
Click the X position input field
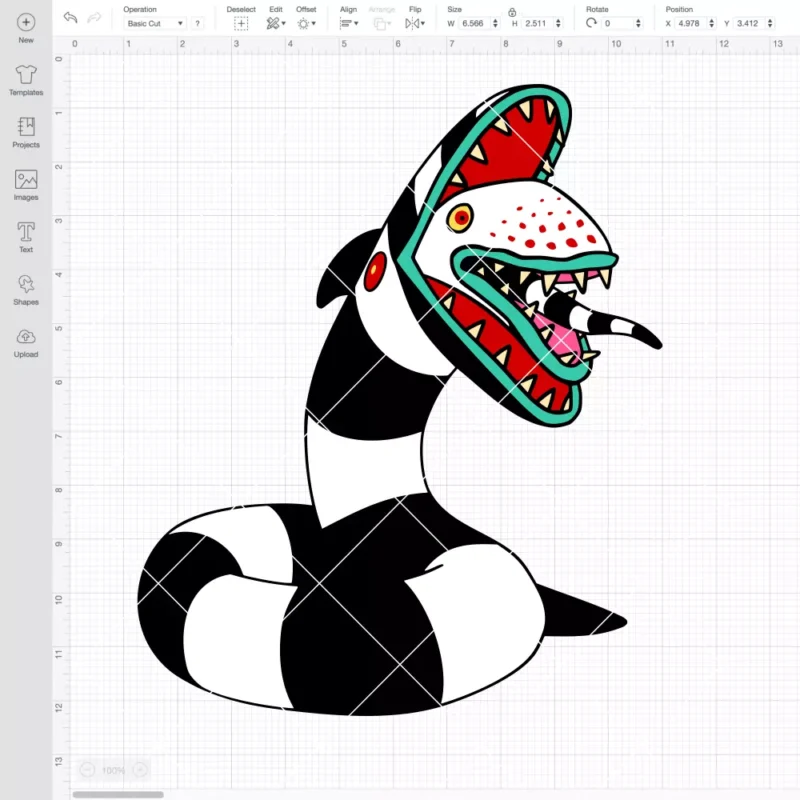(690, 23)
